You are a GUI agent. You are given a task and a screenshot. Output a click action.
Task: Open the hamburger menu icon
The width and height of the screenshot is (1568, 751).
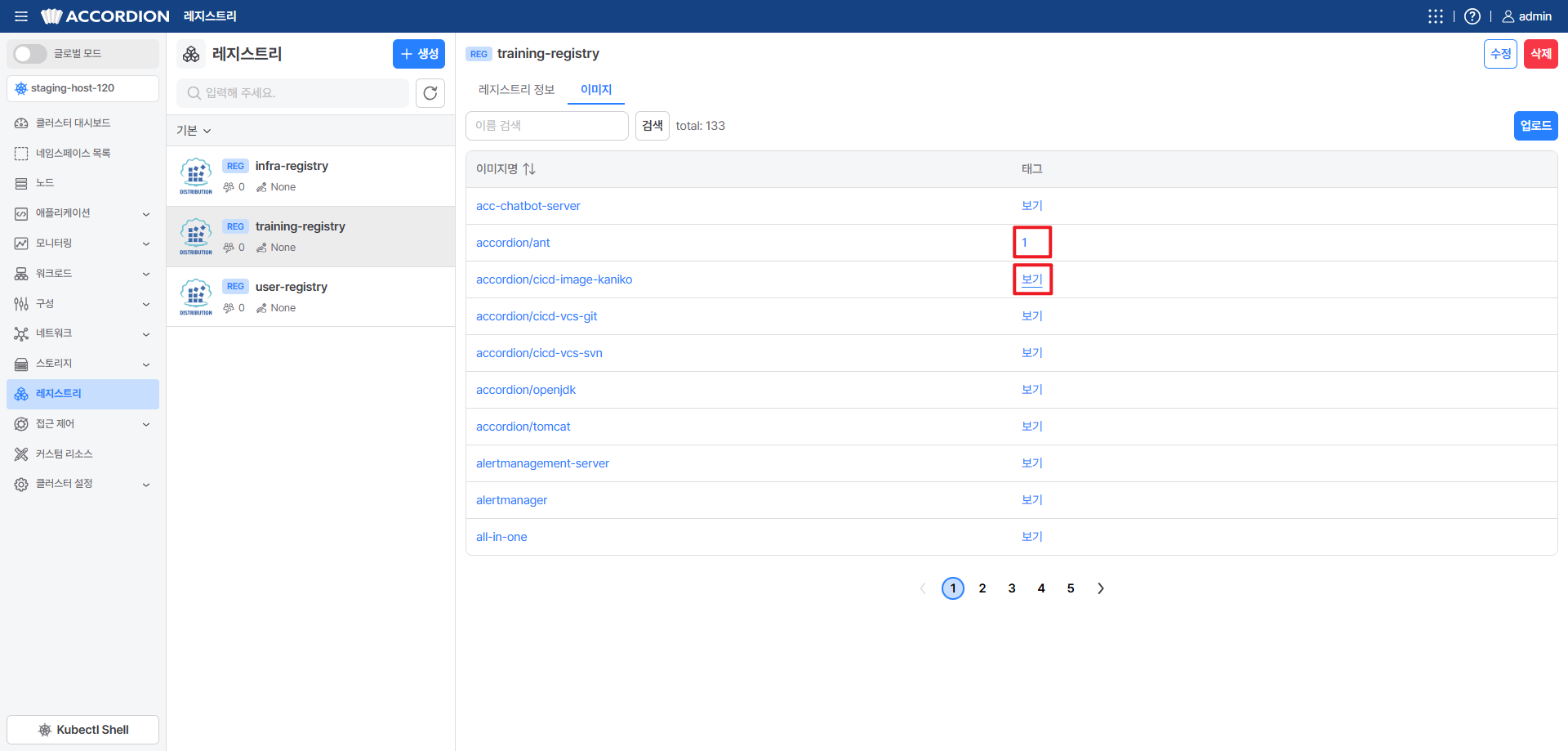pyautogui.click(x=21, y=16)
